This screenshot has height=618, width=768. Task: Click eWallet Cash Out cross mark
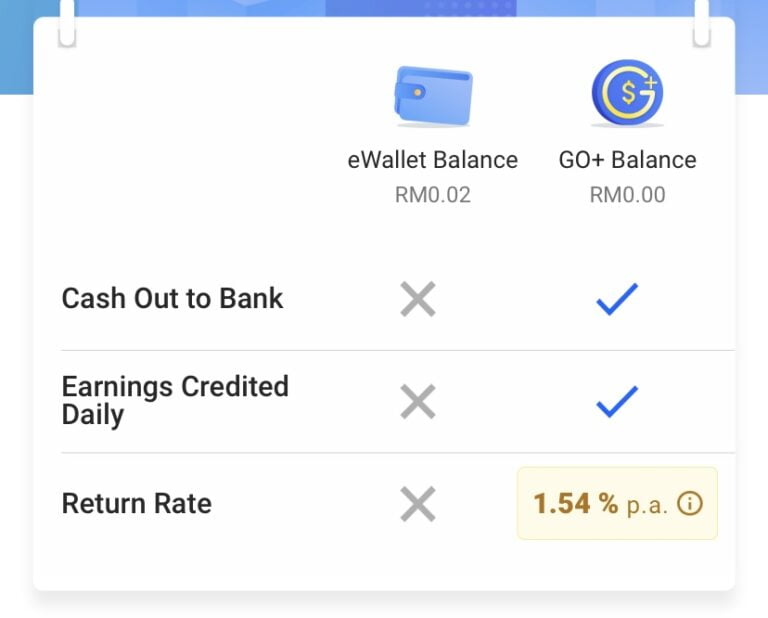coord(418,299)
